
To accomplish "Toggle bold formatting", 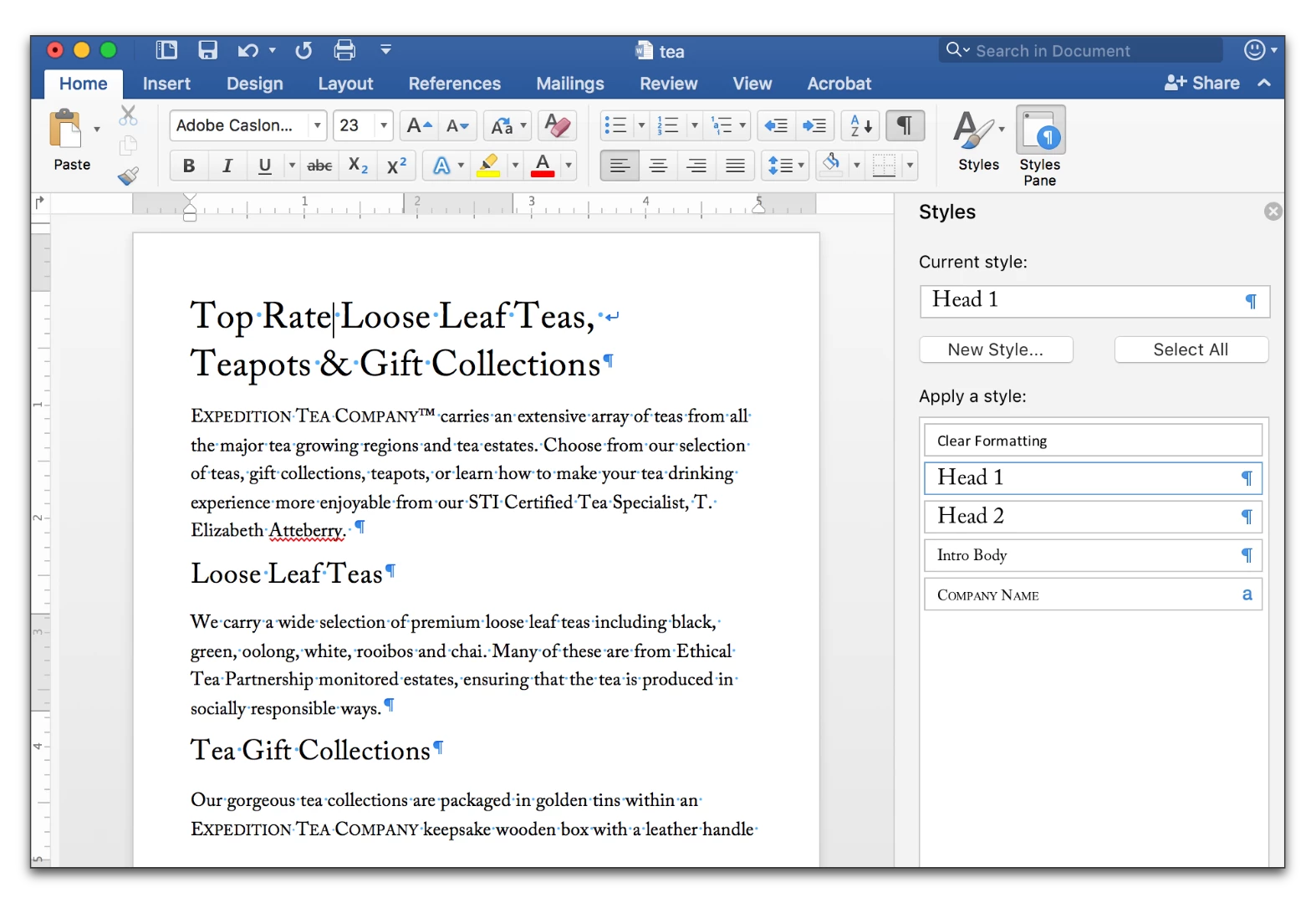I will (x=189, y=166).
